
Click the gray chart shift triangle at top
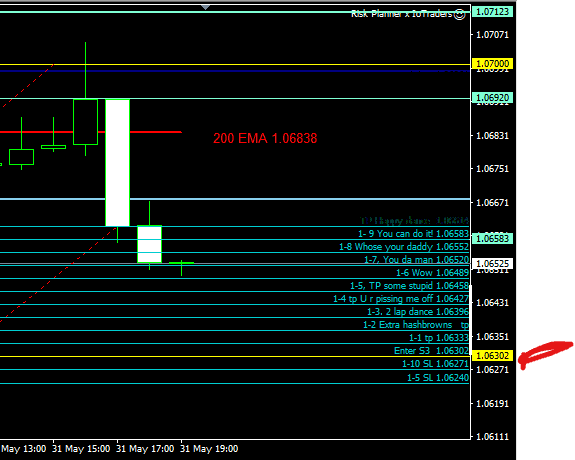(x=205, y=7)
